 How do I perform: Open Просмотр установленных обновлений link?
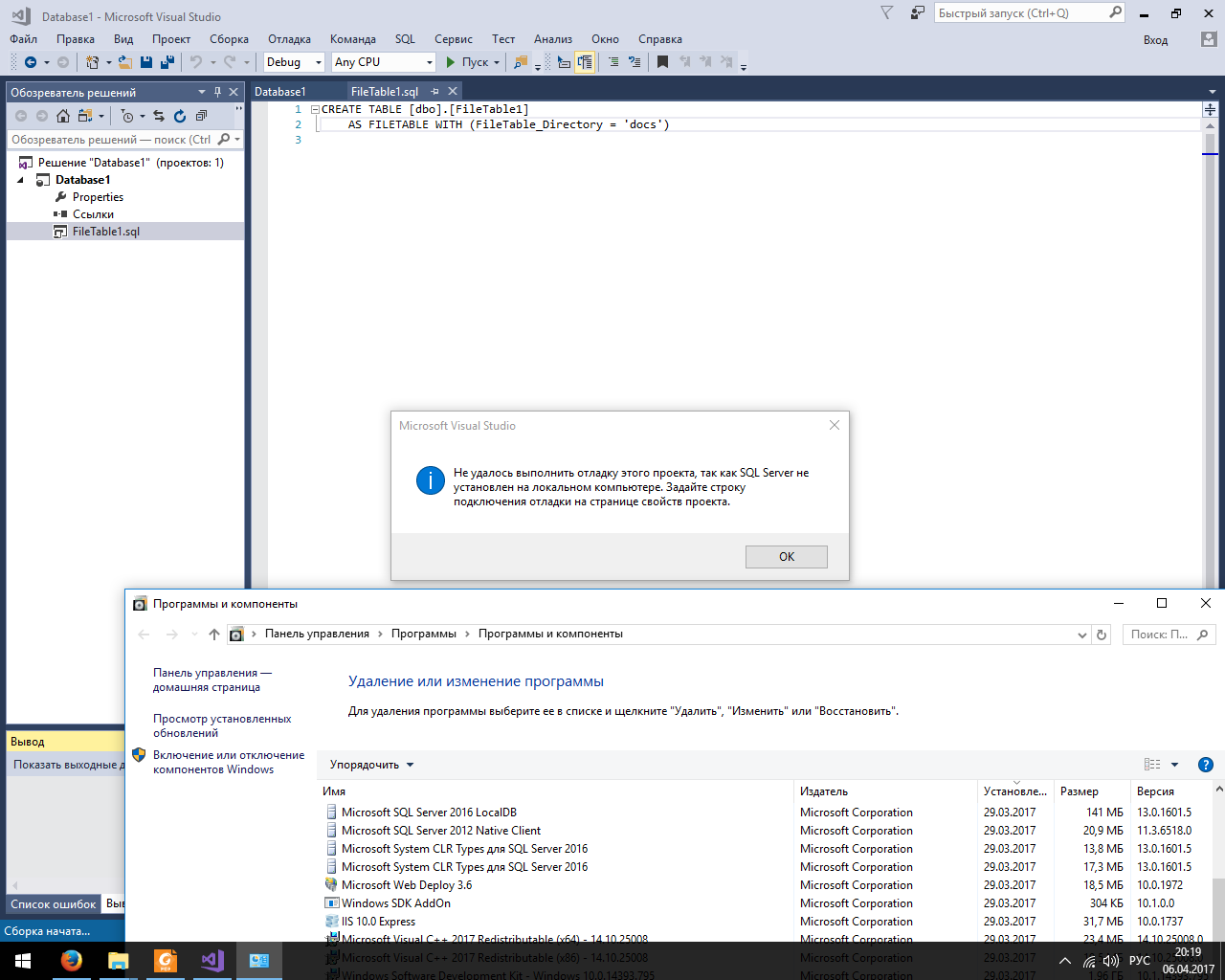click(x=222, y=725)
